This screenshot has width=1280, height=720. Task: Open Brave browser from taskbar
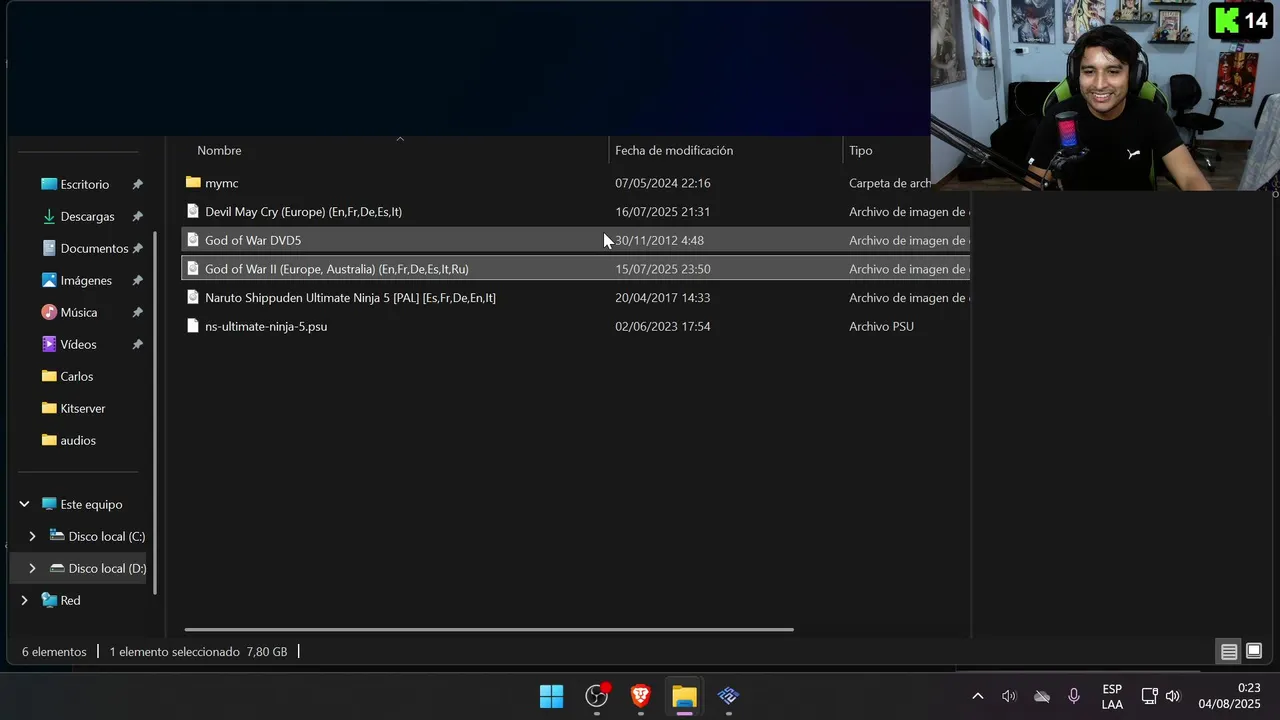[641, 696]
